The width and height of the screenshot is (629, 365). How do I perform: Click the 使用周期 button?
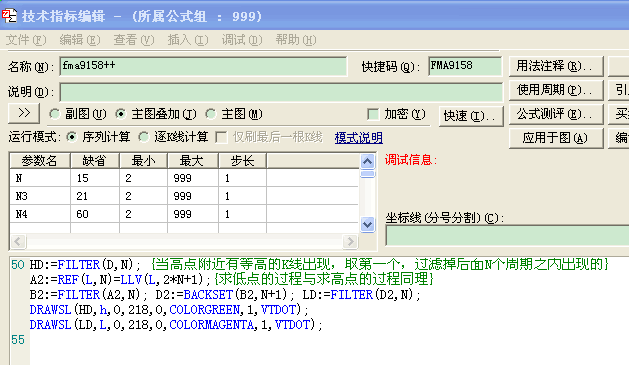(556, 90)
